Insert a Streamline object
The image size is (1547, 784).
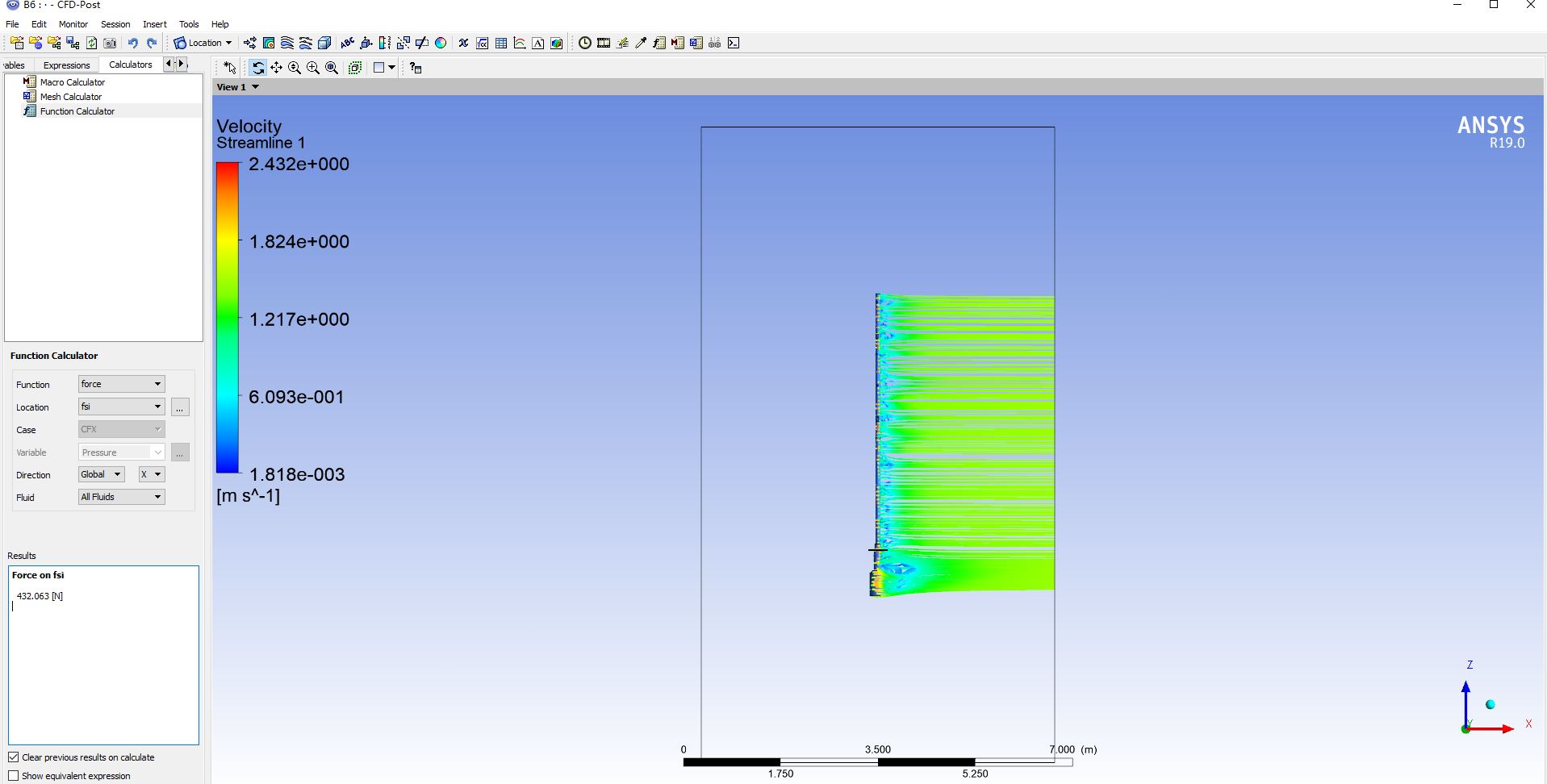287,43
